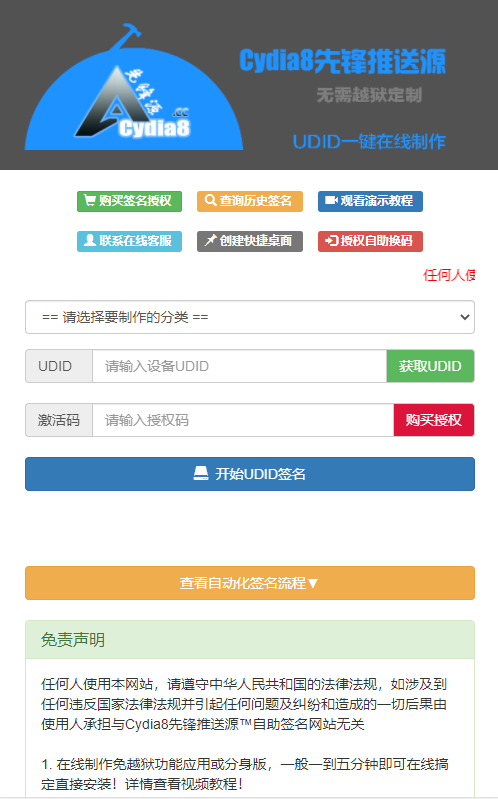Click the shopping cart icon on 购买签名授权
Viewport: 498px width, 799px height.
tap(90, 201)
